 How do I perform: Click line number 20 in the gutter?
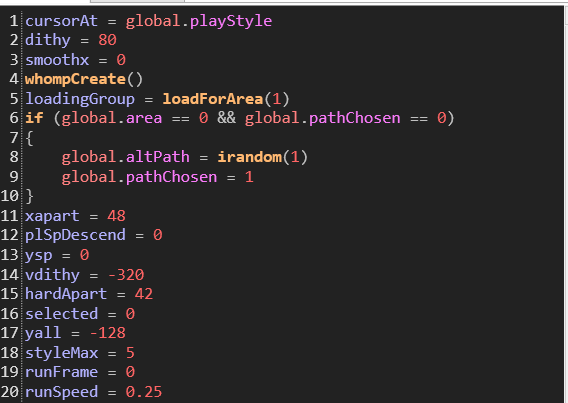pos(9,392)
